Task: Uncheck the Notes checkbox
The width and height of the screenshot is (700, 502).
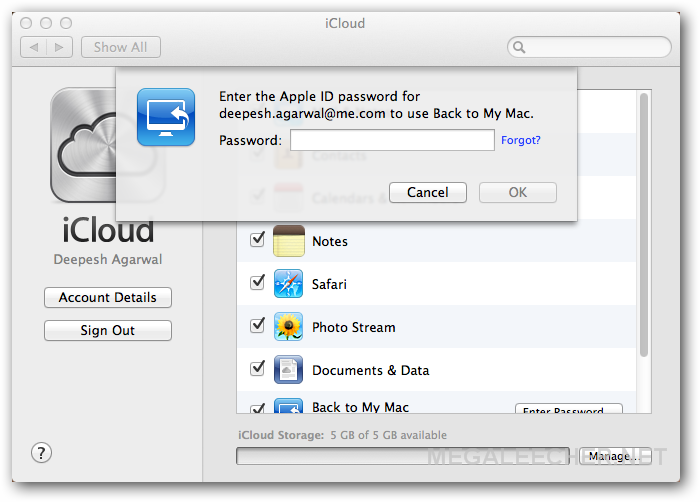Action: [258, 239]
